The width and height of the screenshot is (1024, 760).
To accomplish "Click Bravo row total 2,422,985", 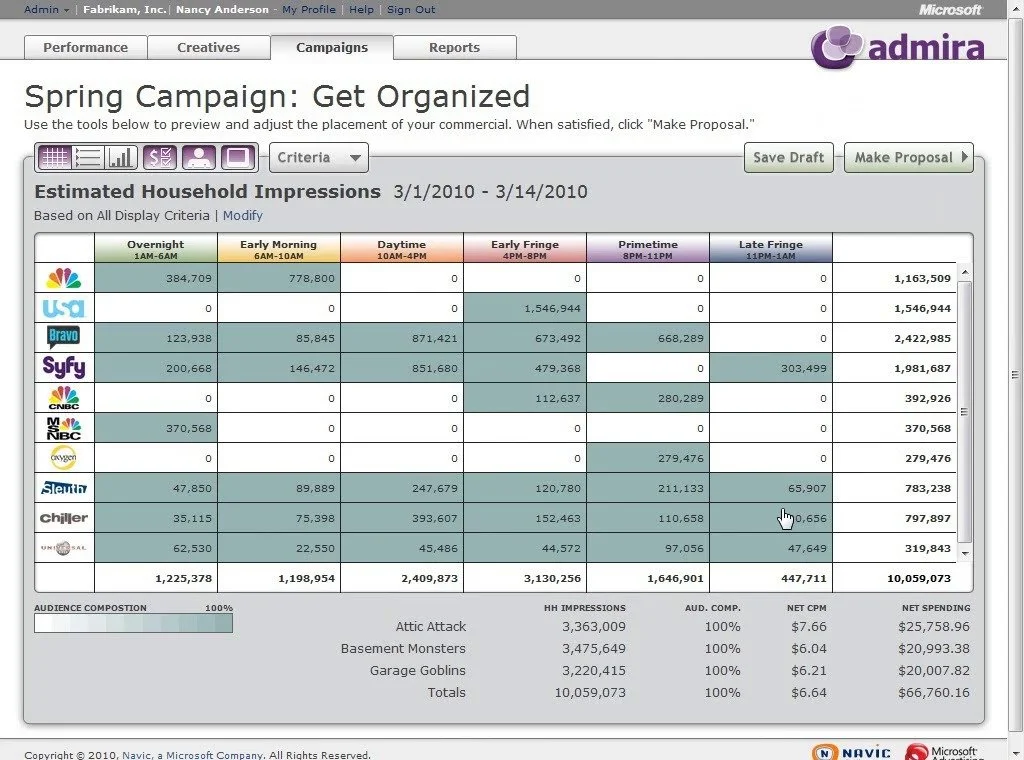I will (x=922, y=338).
